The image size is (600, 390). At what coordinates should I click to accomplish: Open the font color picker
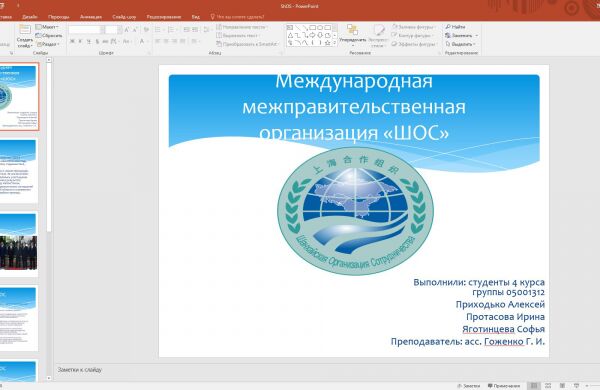point(143,41)
